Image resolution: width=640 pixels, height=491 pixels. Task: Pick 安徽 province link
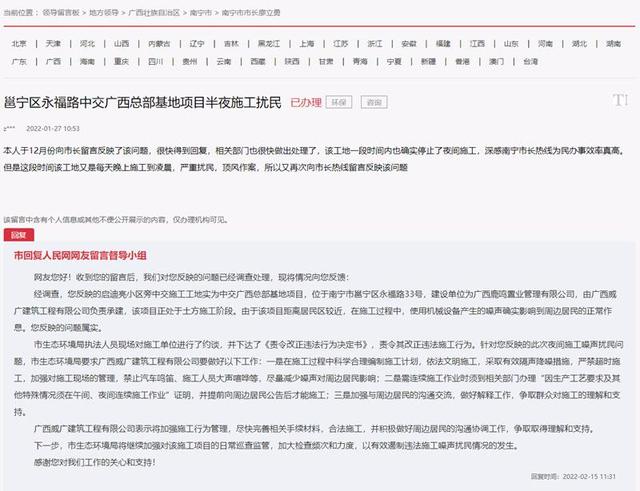pos(409,43)
